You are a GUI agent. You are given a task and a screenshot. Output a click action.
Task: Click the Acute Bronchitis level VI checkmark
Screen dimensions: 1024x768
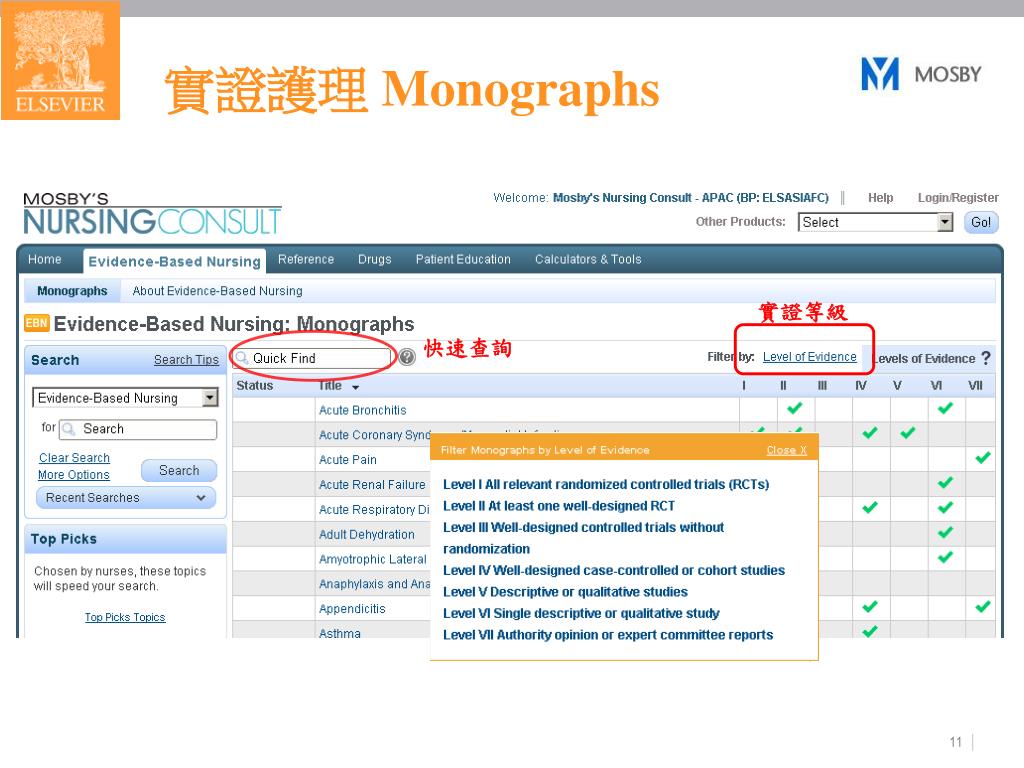tap(945, 408)
